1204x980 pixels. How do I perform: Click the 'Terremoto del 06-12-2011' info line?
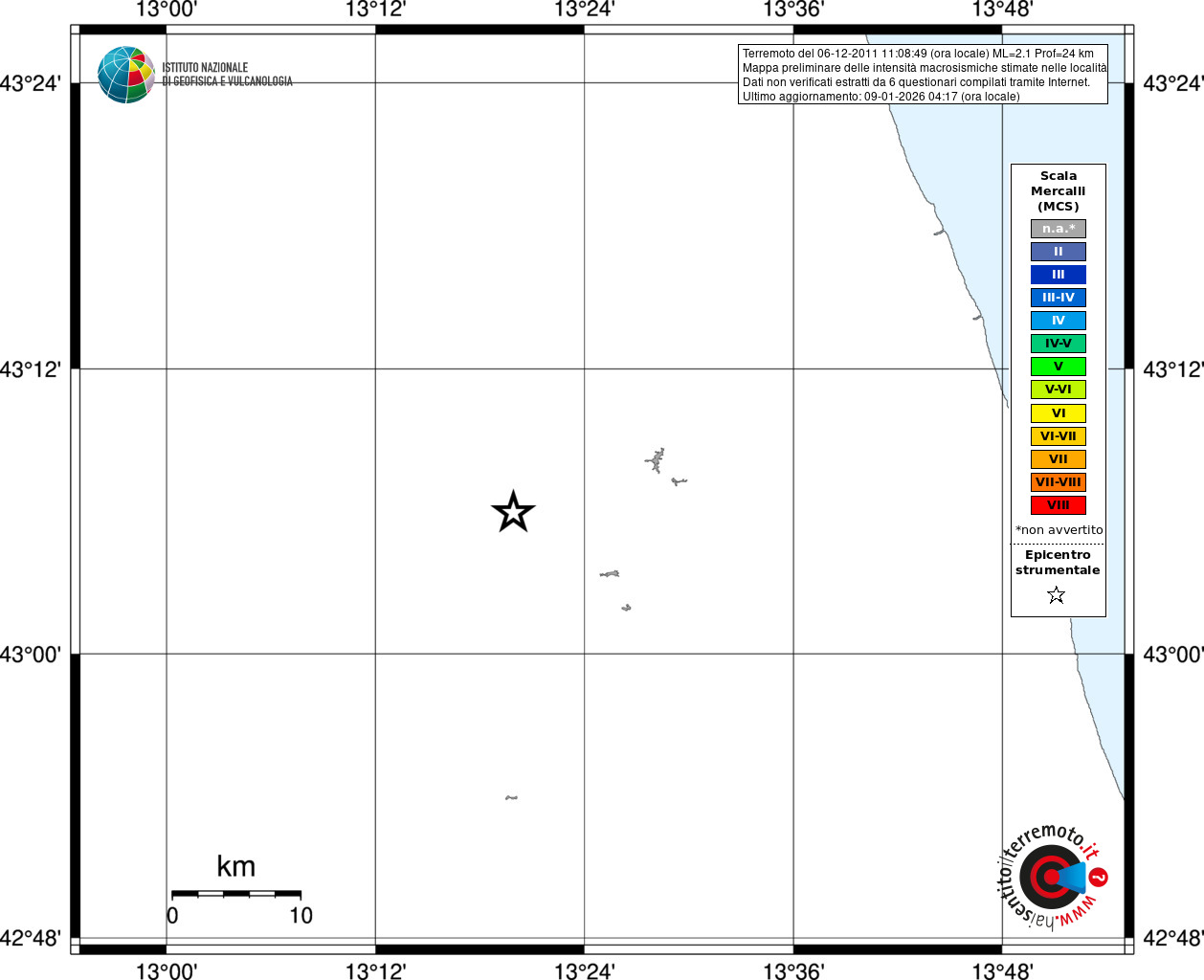[918, 54]
